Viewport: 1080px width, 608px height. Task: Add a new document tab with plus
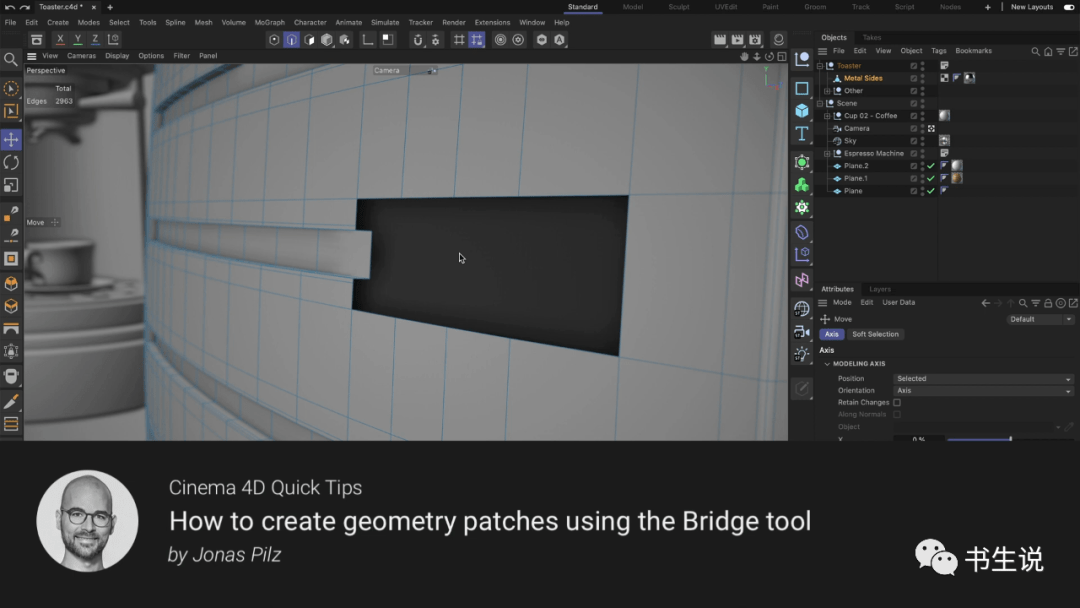(x=110, y=7)
